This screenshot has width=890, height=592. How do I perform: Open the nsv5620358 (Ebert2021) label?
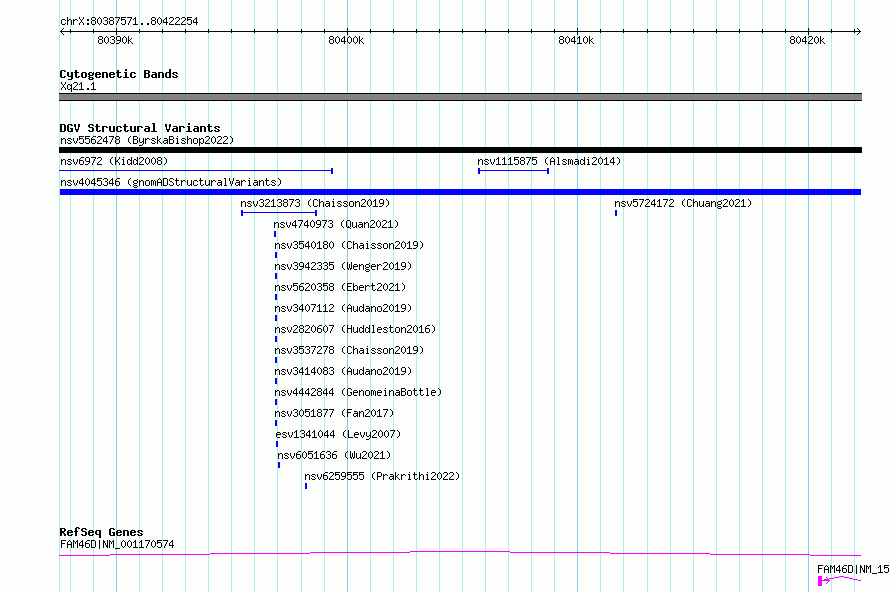pyautogui.click(x=339, y=287)
